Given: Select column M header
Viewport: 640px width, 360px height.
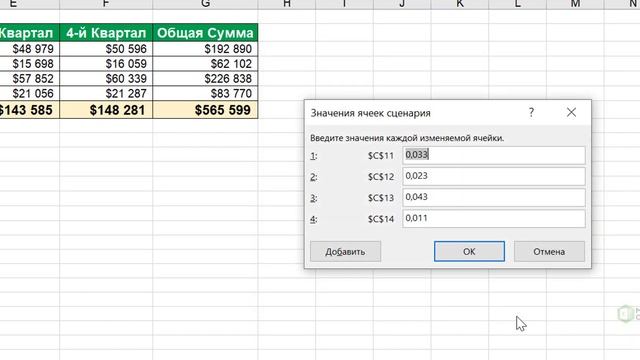Looking at the screenshot, I should pyautogui.click(x=575, y=4).
